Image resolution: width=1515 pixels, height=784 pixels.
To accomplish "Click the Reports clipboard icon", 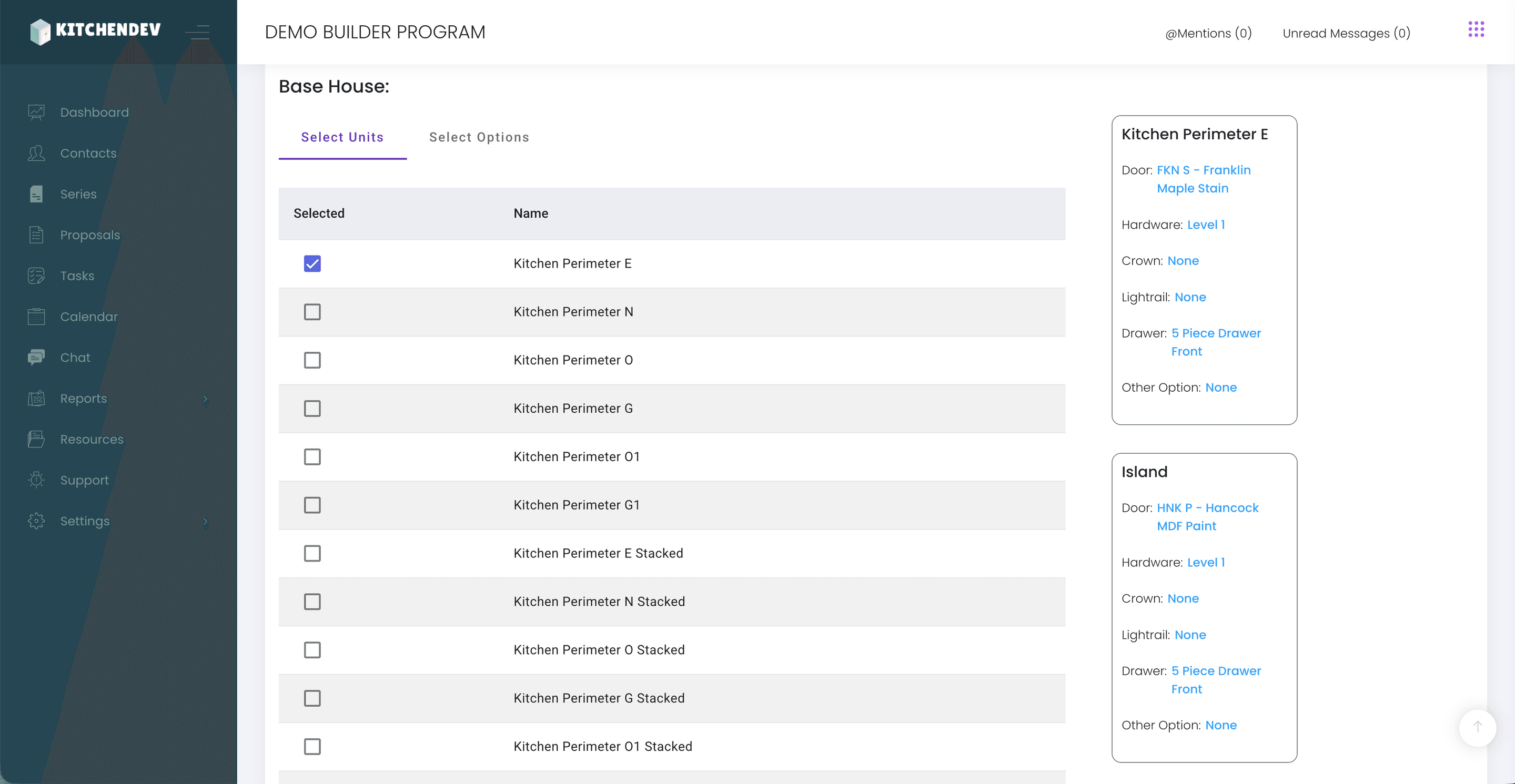I will coord(36,398).
